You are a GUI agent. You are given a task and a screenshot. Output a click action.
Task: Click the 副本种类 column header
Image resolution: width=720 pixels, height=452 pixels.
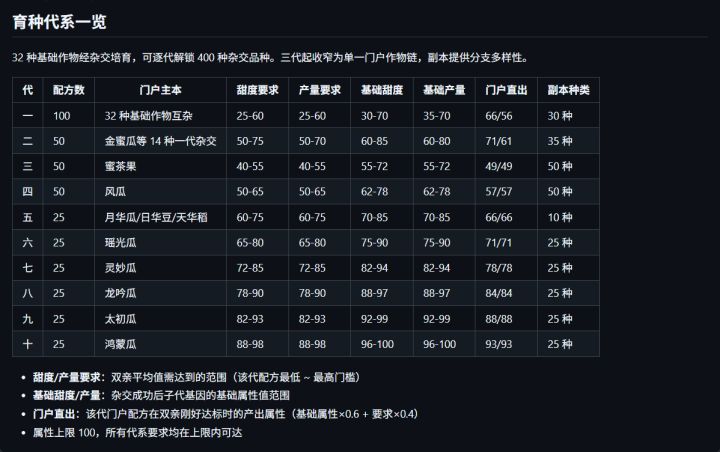pyautogui.click(x=568, y=90)
